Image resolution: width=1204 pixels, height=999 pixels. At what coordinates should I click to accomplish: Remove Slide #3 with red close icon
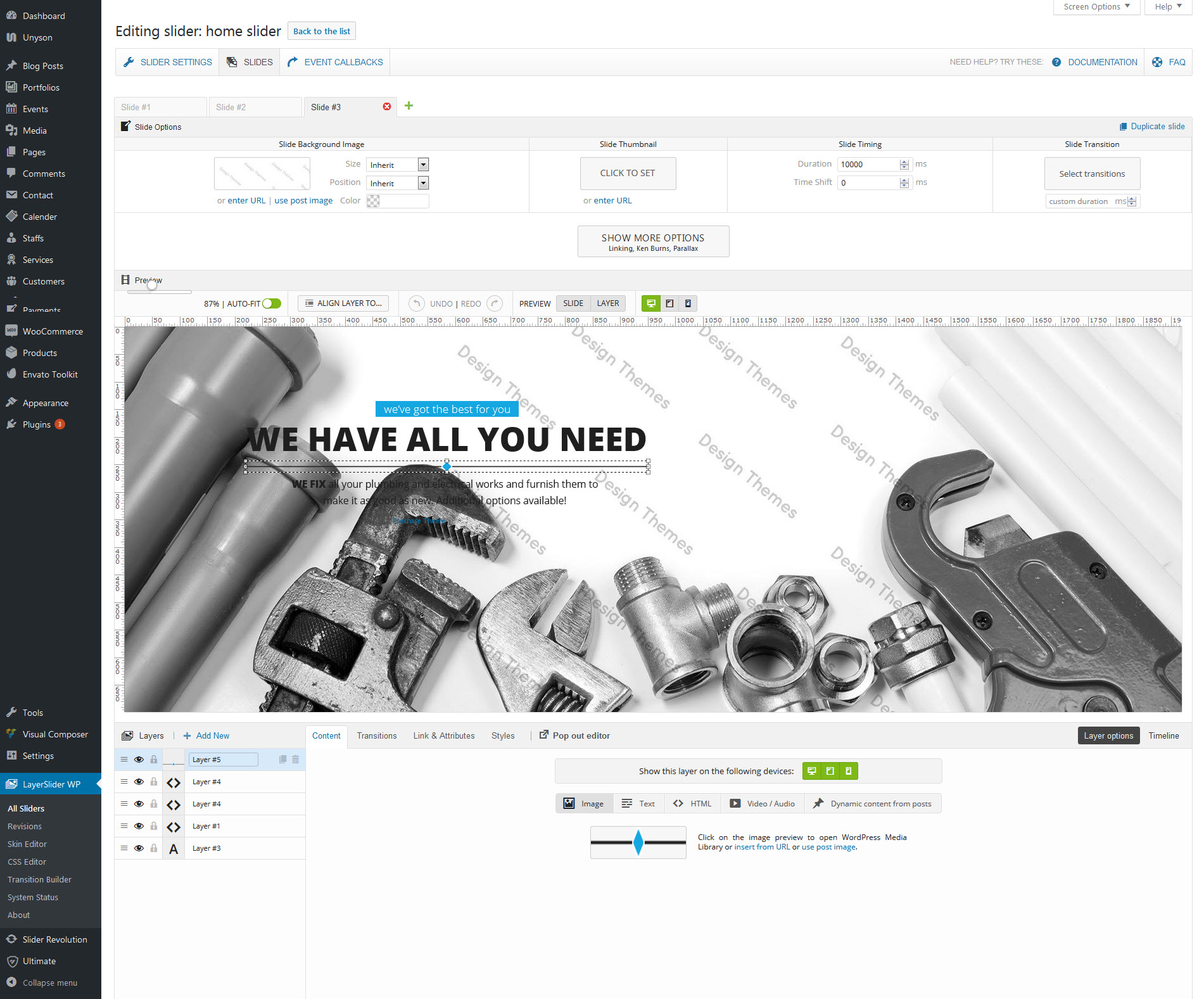(387, 106)
